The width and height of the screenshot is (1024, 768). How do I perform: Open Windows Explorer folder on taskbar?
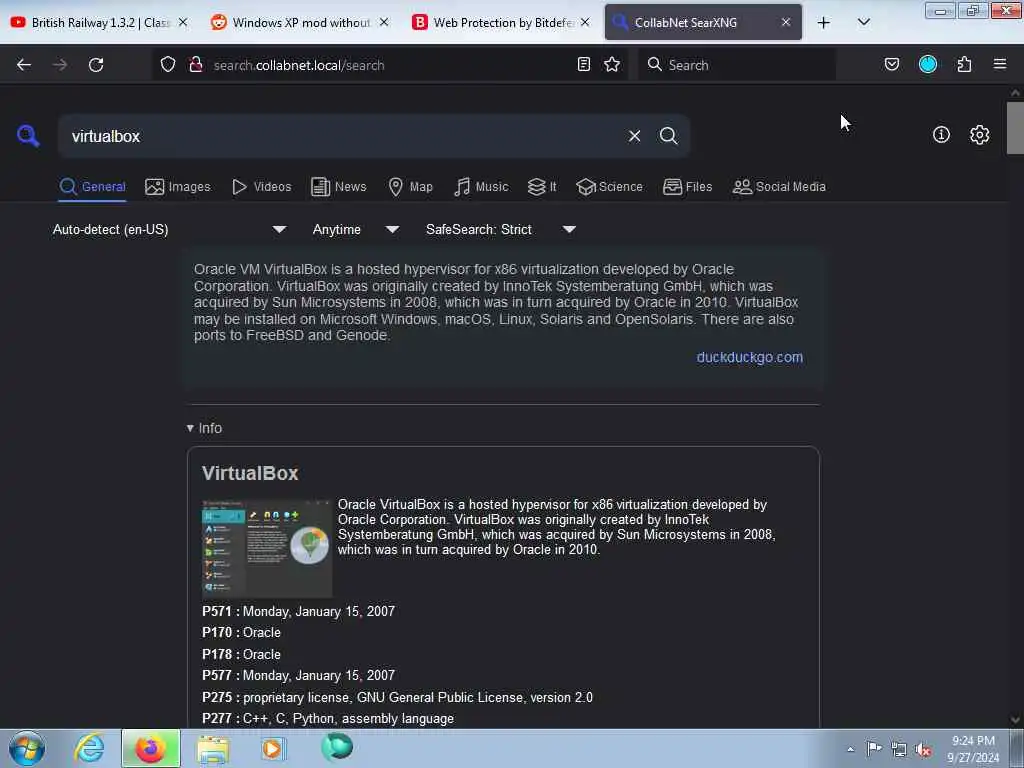pyautogui.click(x=213, y=749)
